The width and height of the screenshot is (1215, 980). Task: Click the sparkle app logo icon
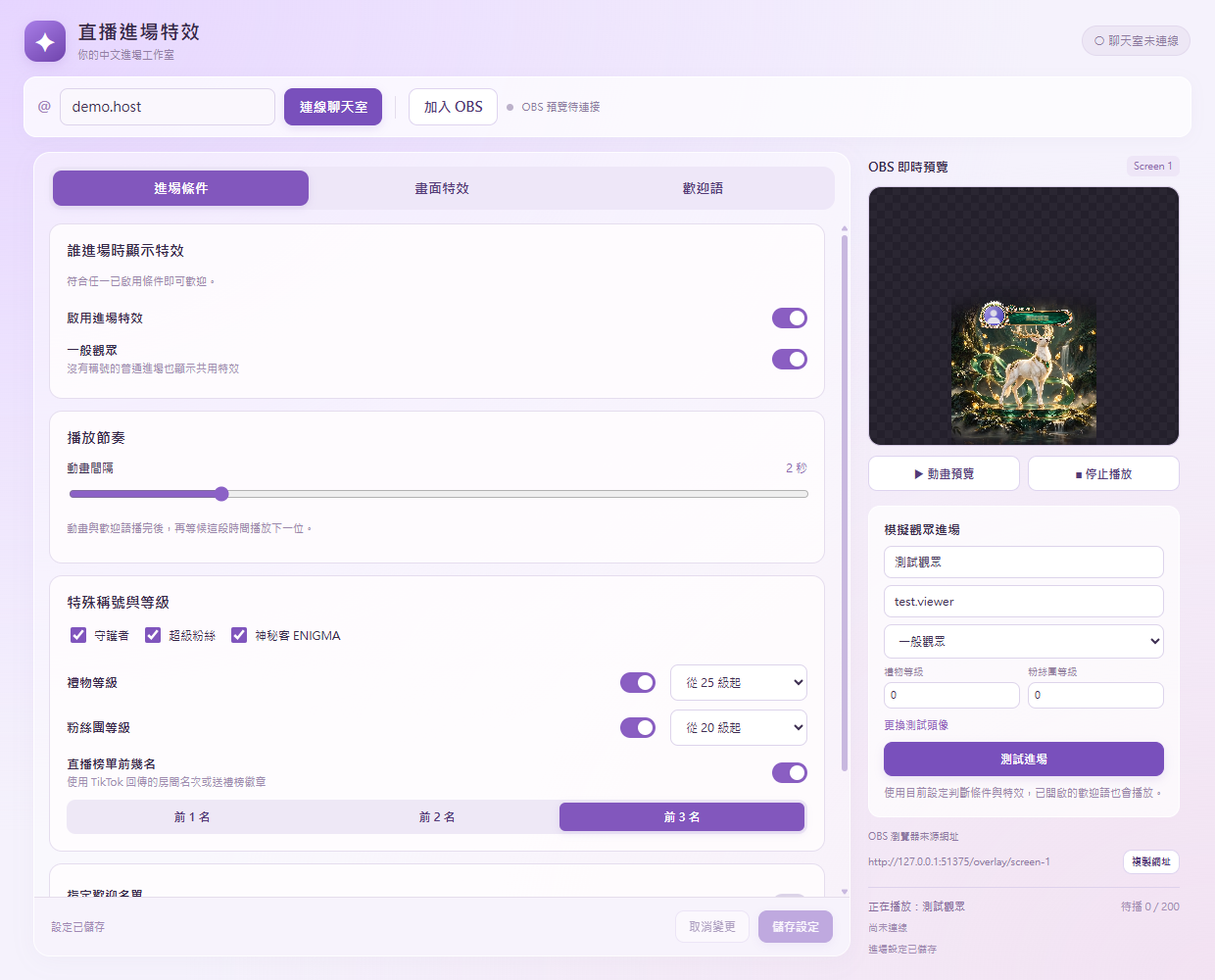tap(45, 41)
